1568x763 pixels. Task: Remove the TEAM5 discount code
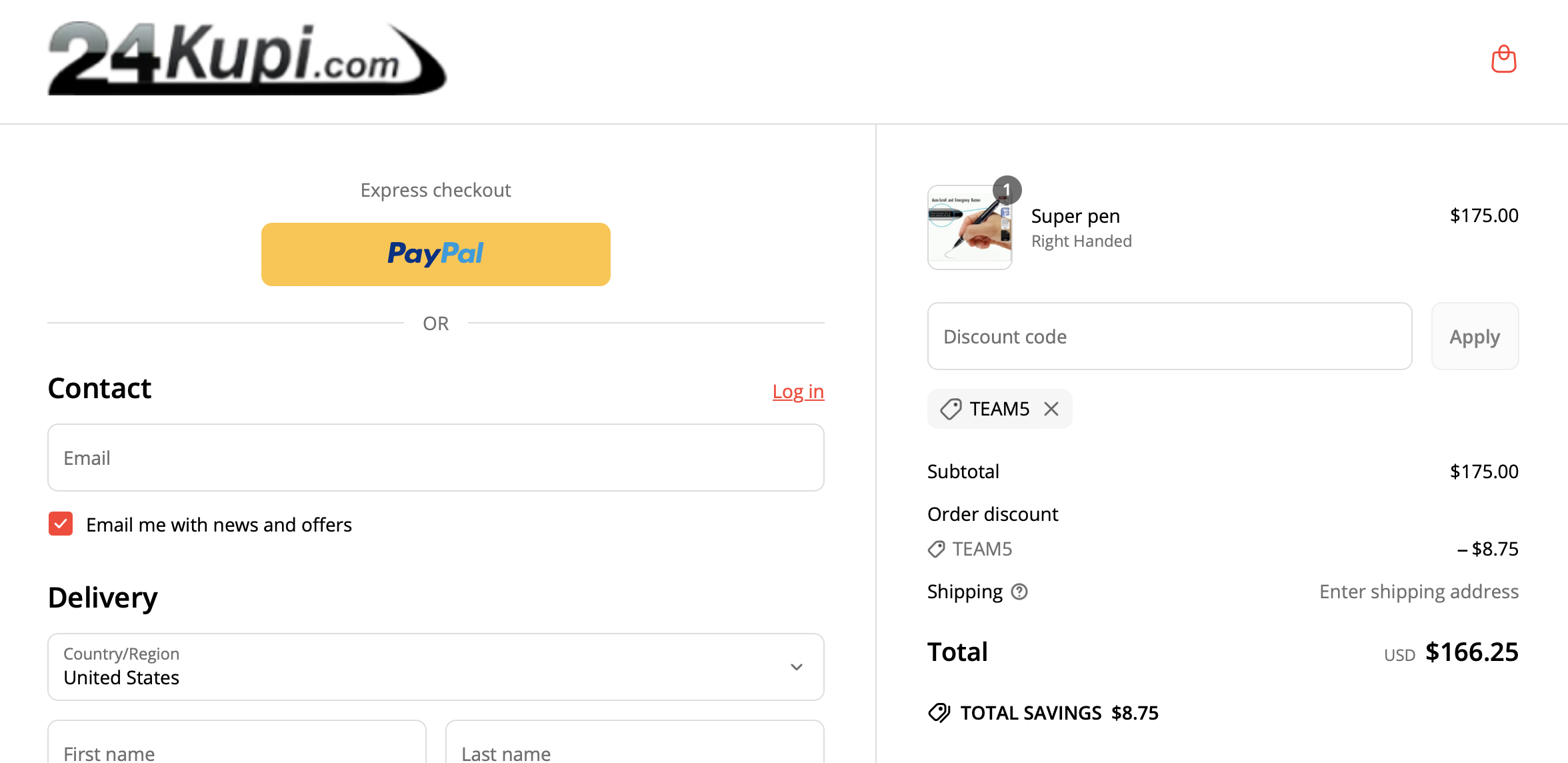click(1051, 408)
